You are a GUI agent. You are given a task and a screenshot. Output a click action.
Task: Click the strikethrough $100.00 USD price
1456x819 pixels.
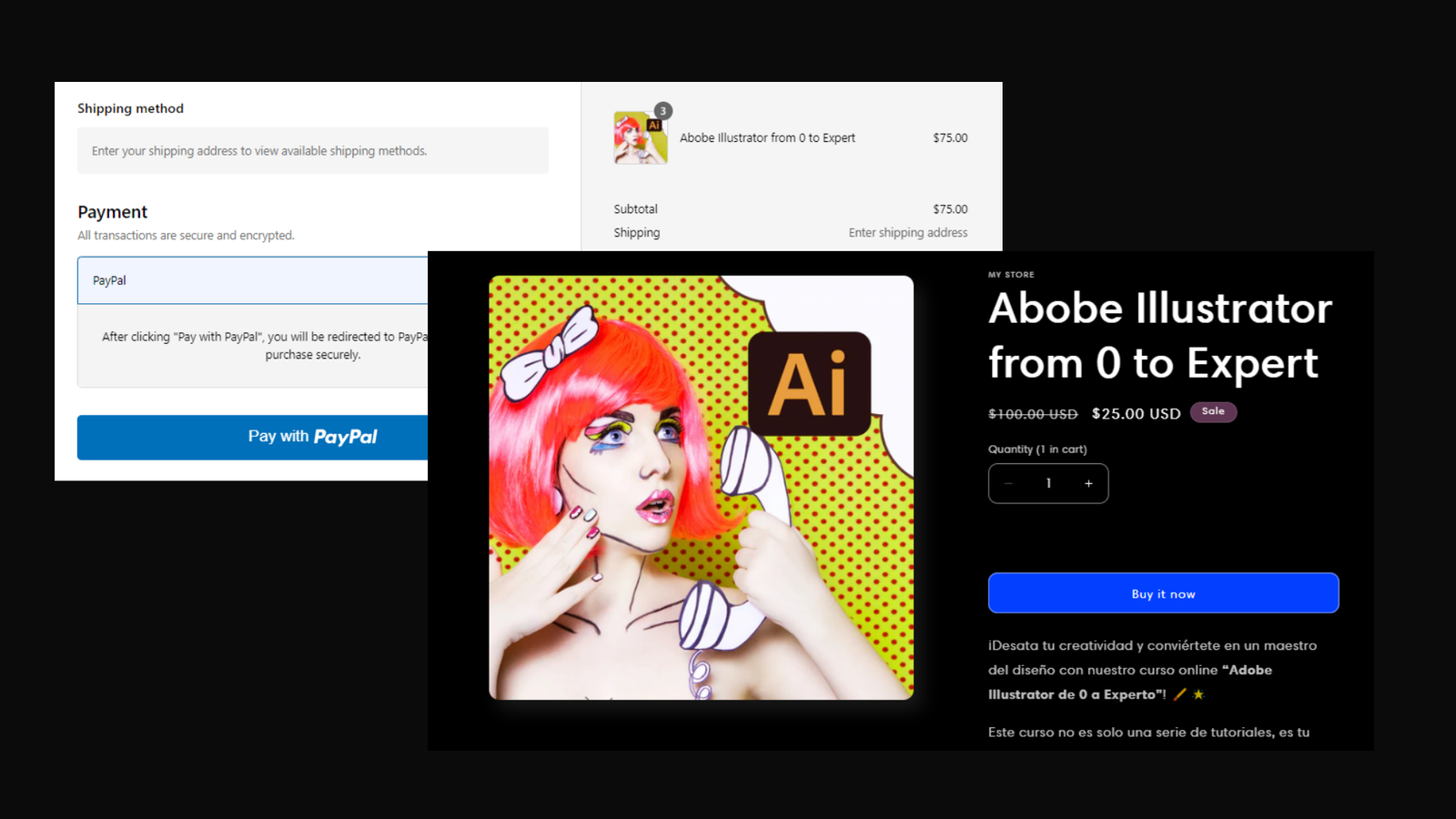click(x=1033, y=414)
